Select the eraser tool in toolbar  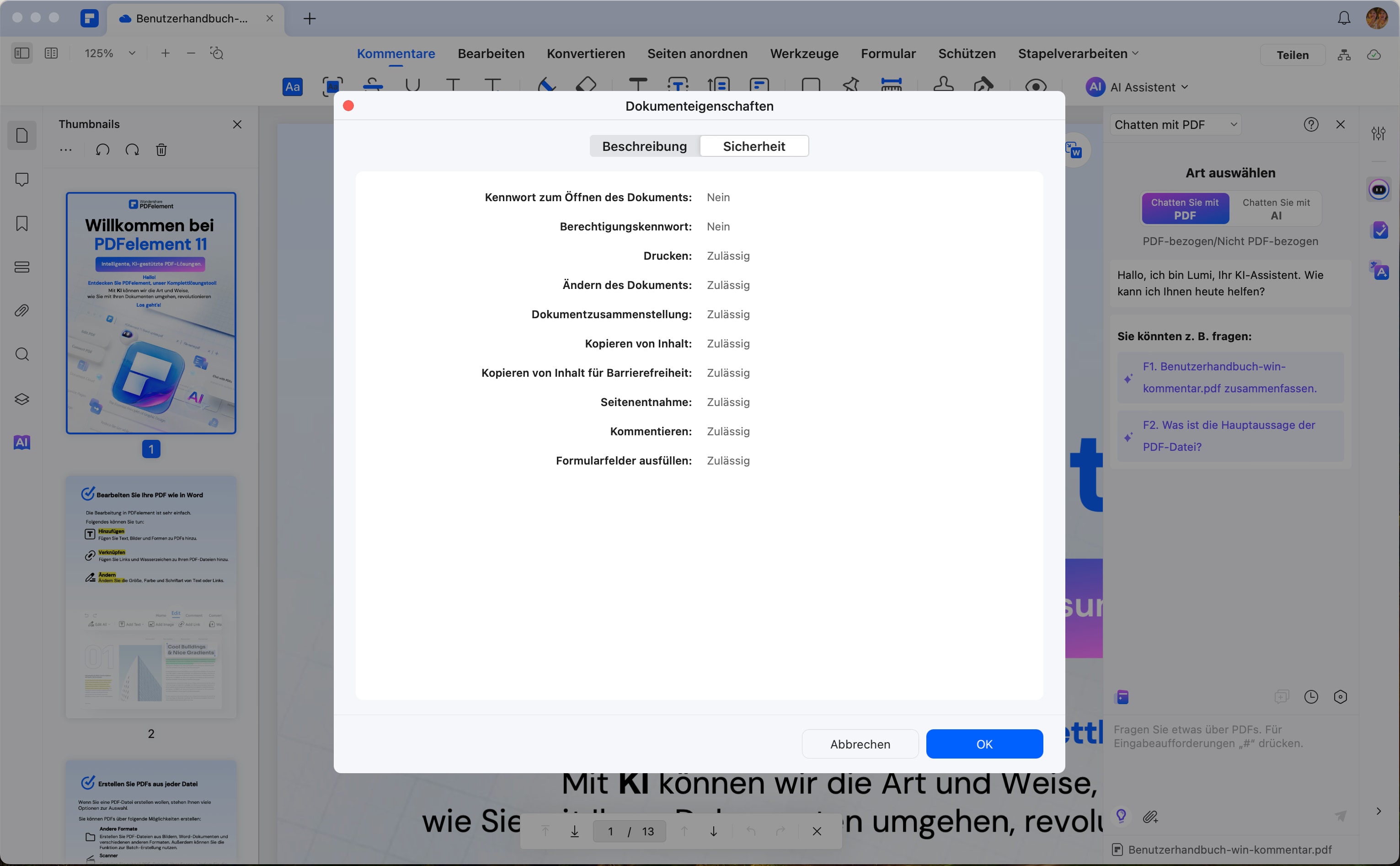586,86
